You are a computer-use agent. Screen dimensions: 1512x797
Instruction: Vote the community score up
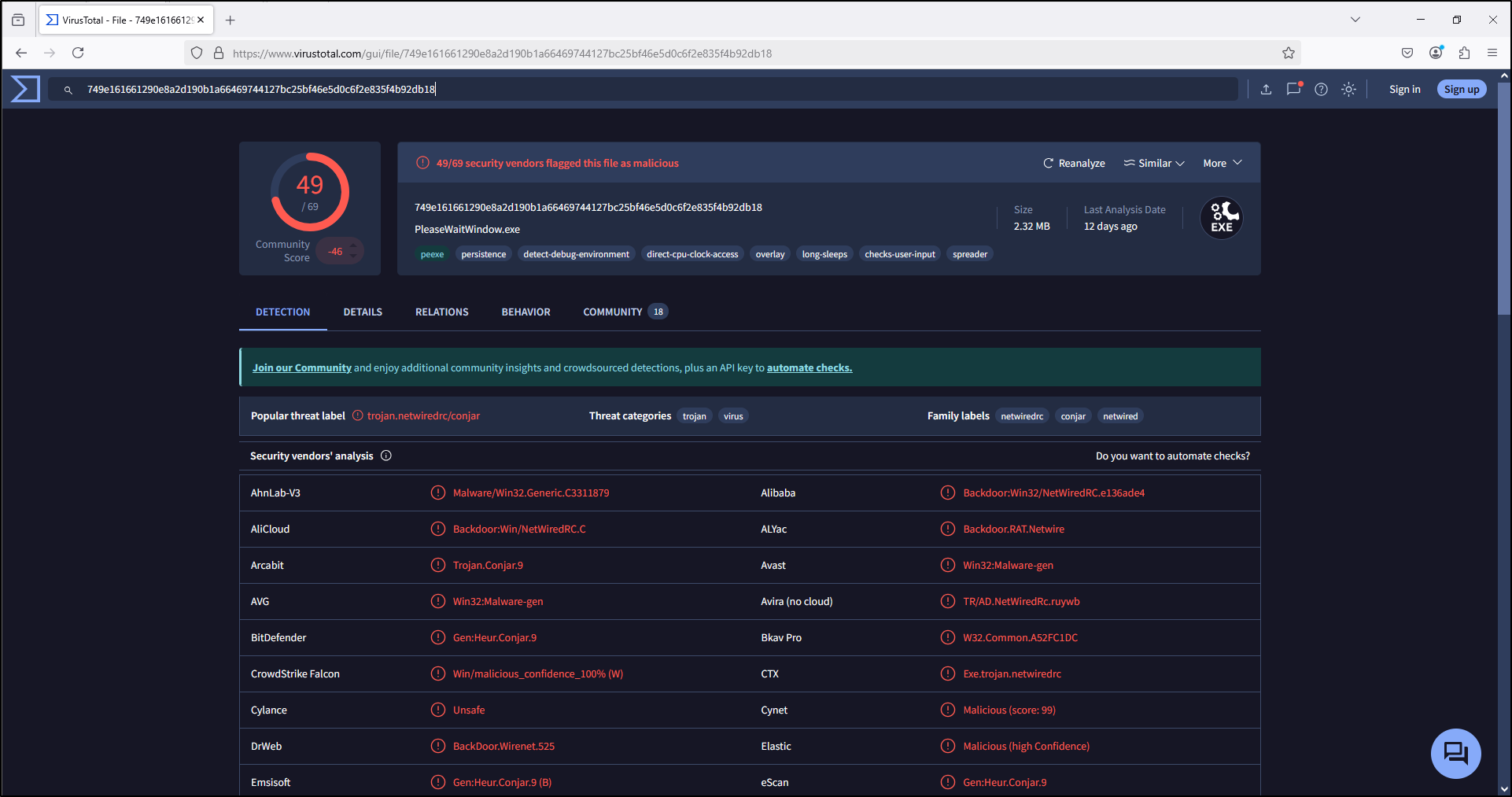[354, 246]
